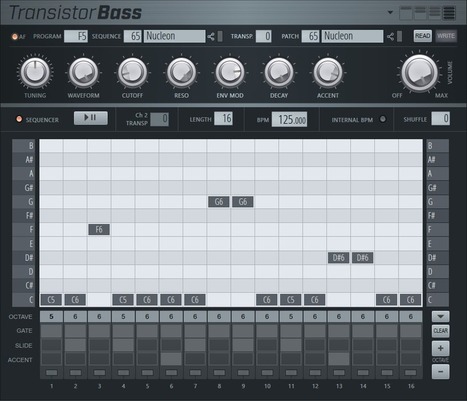This screenshot has width=467, height=401.
Task: Click the READ button
Action: coord(423,36)
